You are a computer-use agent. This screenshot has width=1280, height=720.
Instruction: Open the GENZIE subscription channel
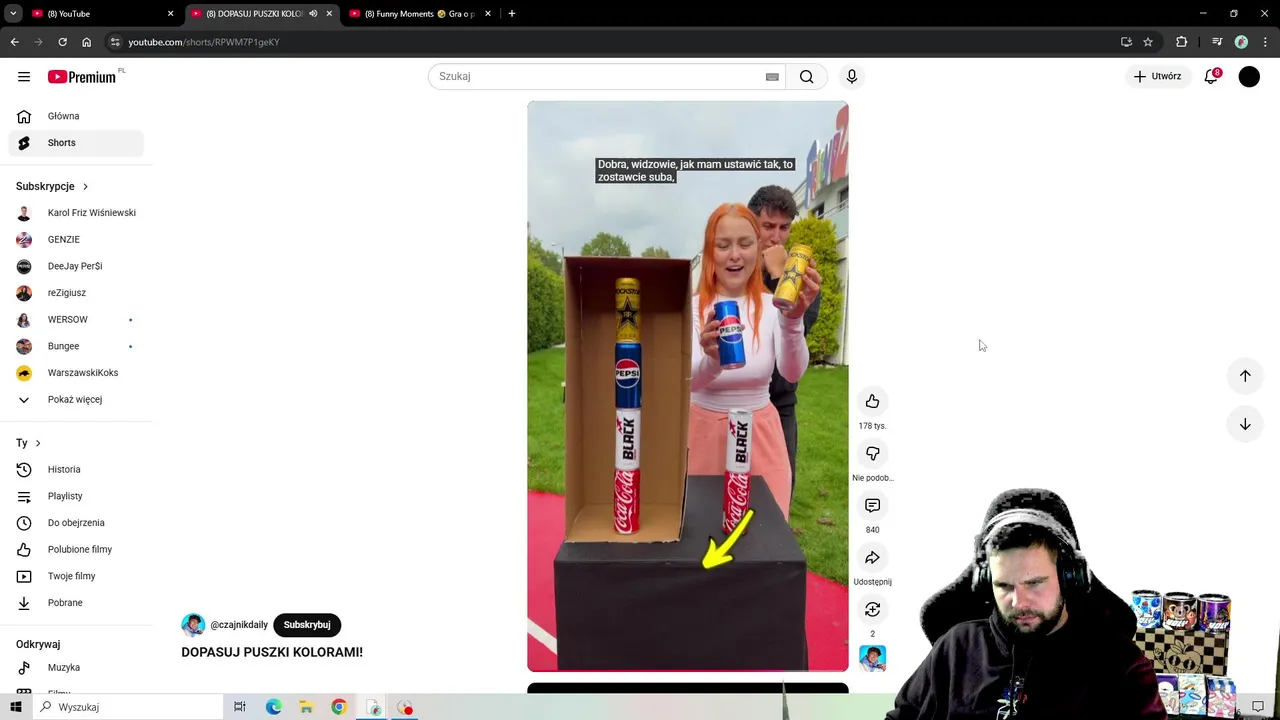76,240
